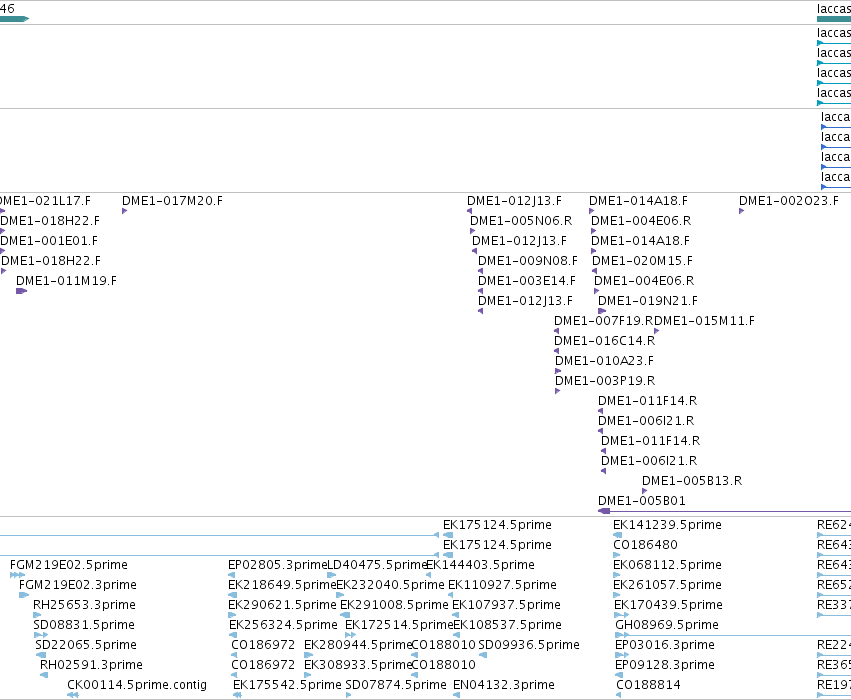Viewport: 851px width, 700px height.
Task: Click the DME1-007F19.R feature label
Action: [x=604, y=321]
